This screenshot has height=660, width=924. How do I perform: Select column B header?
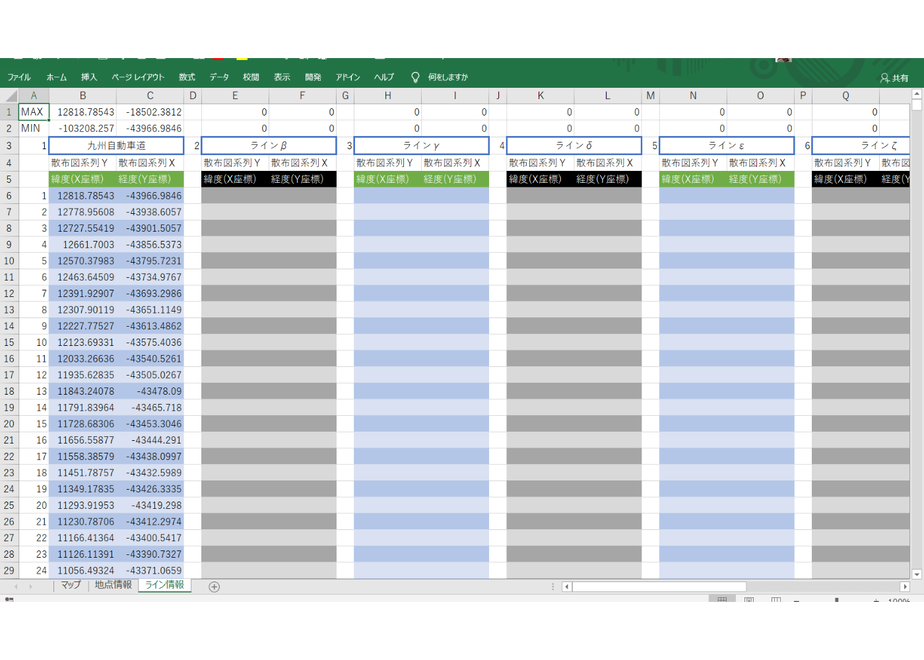(82, 95)
